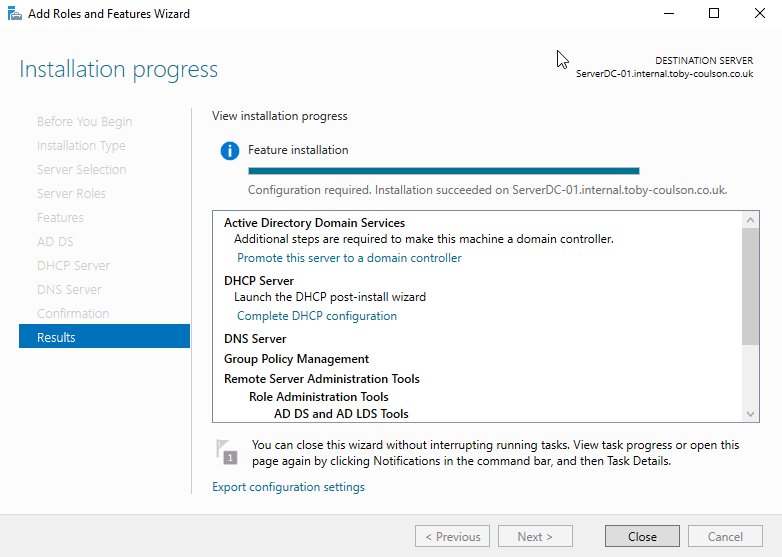Click Export configuration settings link
The image size is (782, 557).
288,487
